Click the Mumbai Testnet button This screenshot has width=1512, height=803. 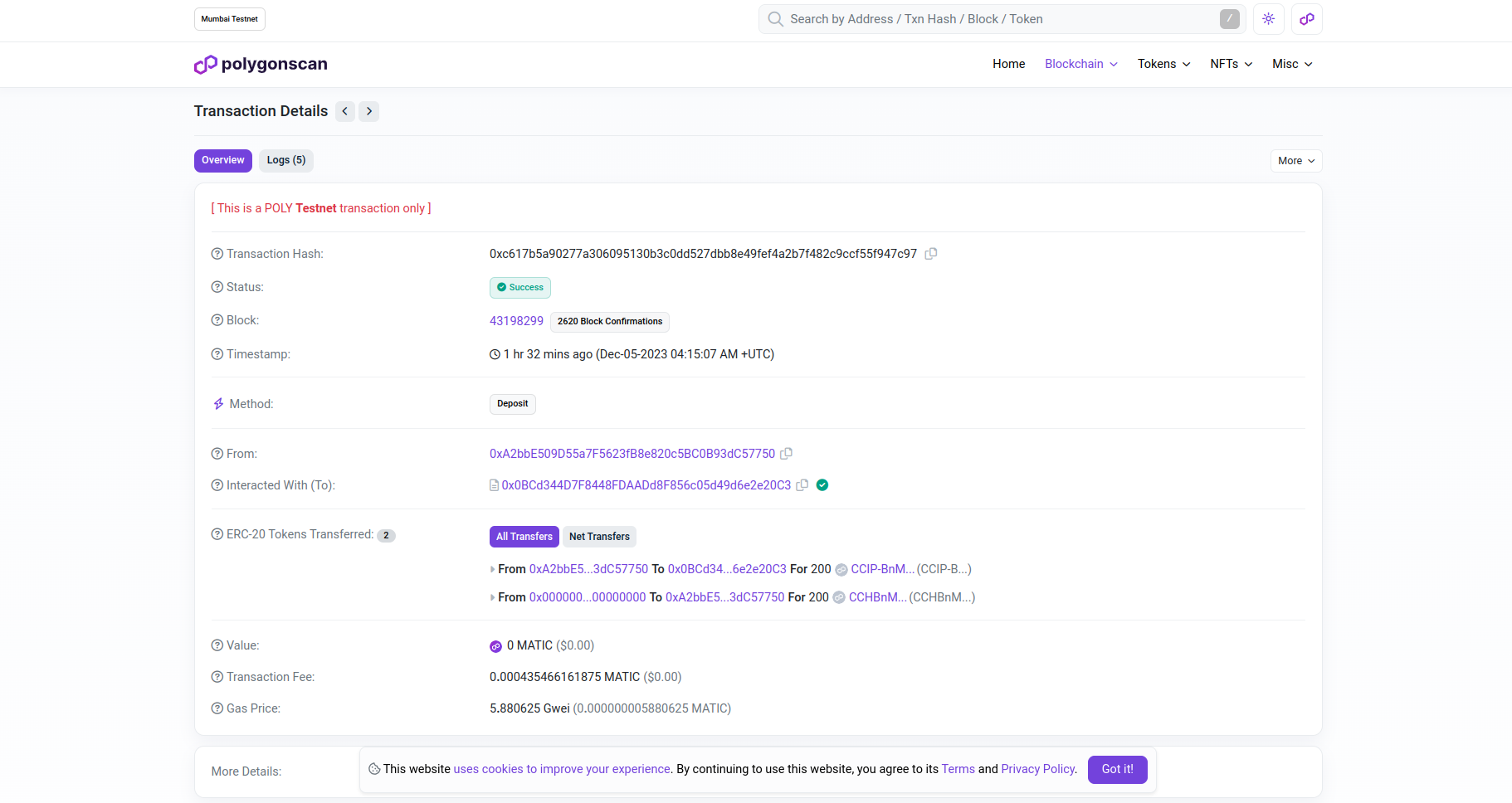tap(230, 19)
